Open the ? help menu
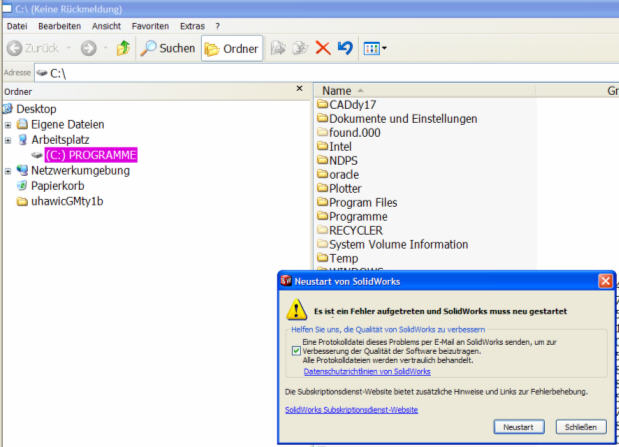 [218, 26]
